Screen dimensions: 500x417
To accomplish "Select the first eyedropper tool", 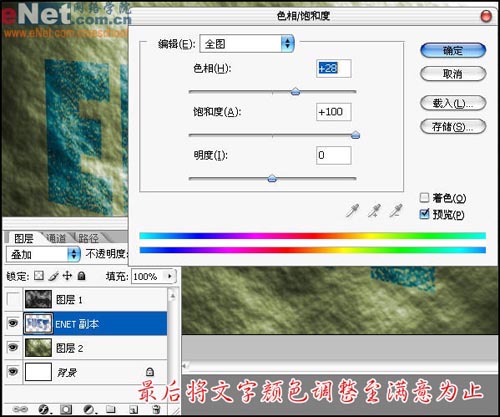I will click(352, 210).
